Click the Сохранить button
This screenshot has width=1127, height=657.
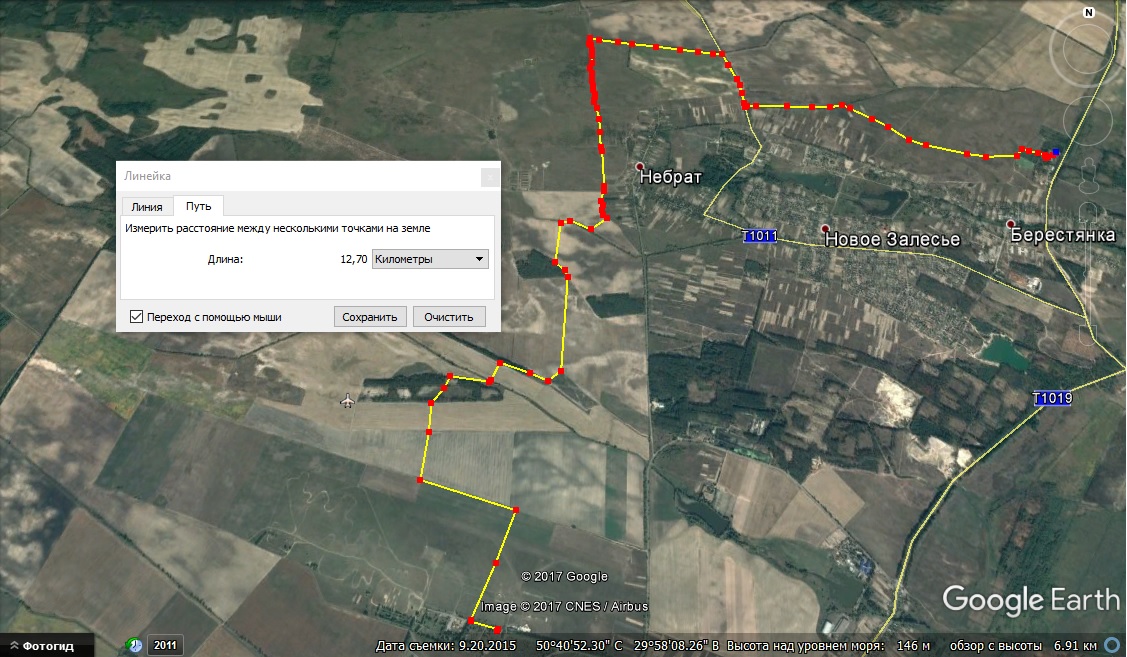(x=370, y=317)
